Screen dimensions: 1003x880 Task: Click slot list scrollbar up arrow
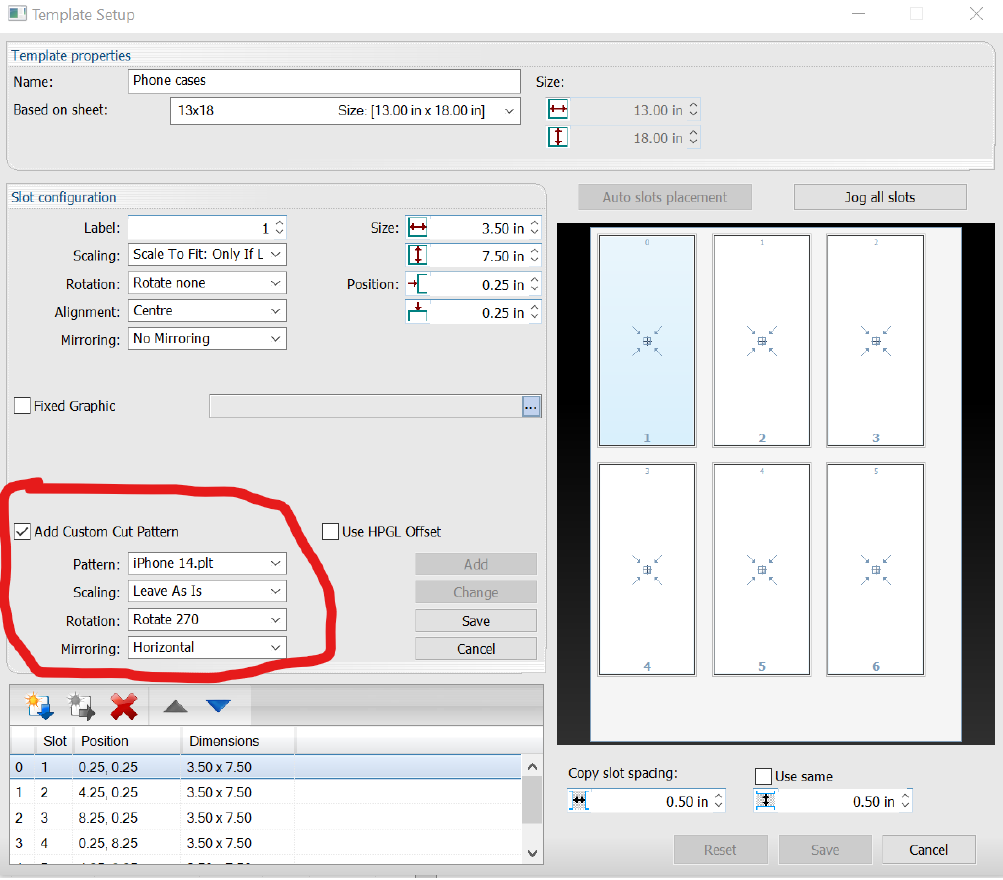(532, 766)
